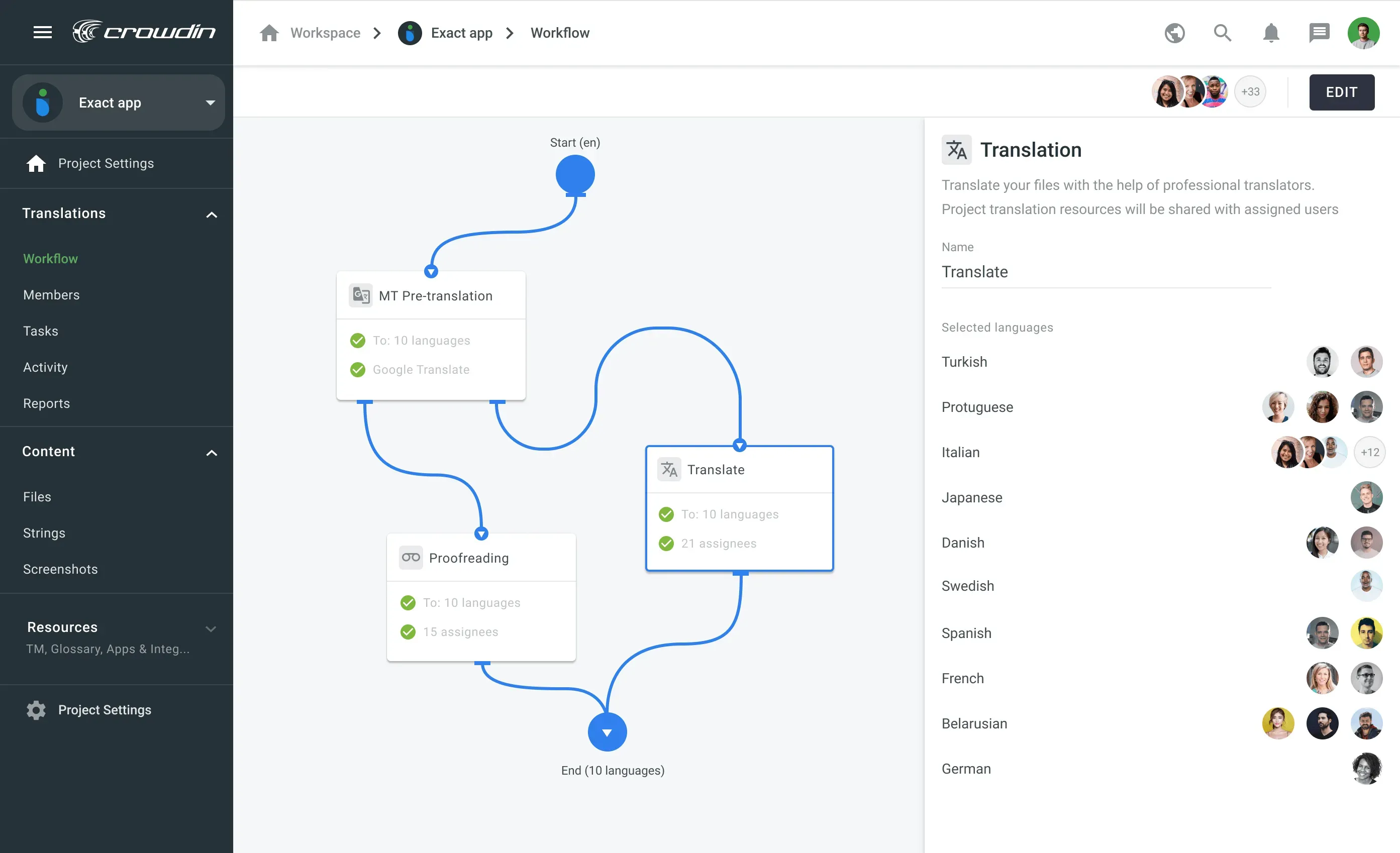Image resolution: width=1400 pixels, height=853 pixels.
Task: Reveal the +12 Italian assignees
Action: click(1370, 452)
